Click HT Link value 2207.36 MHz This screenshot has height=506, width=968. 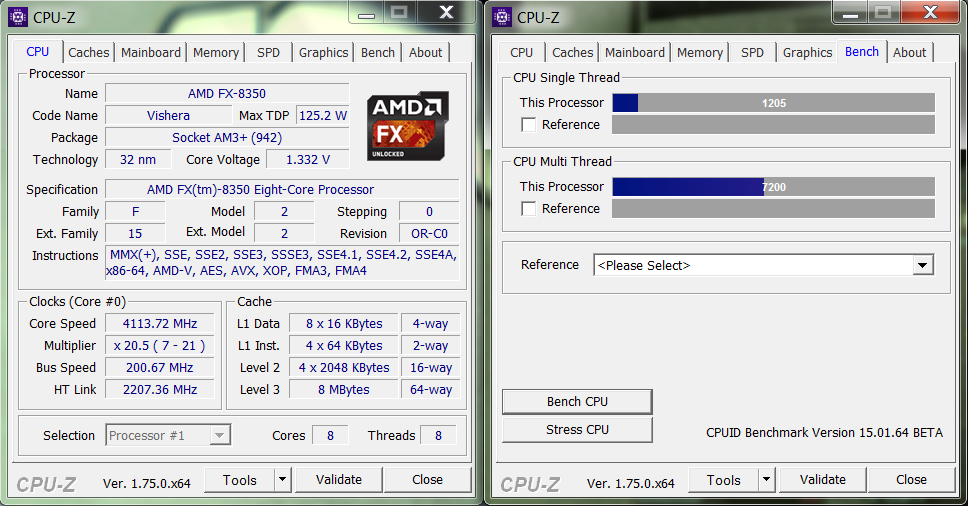[x=160, y=389]
